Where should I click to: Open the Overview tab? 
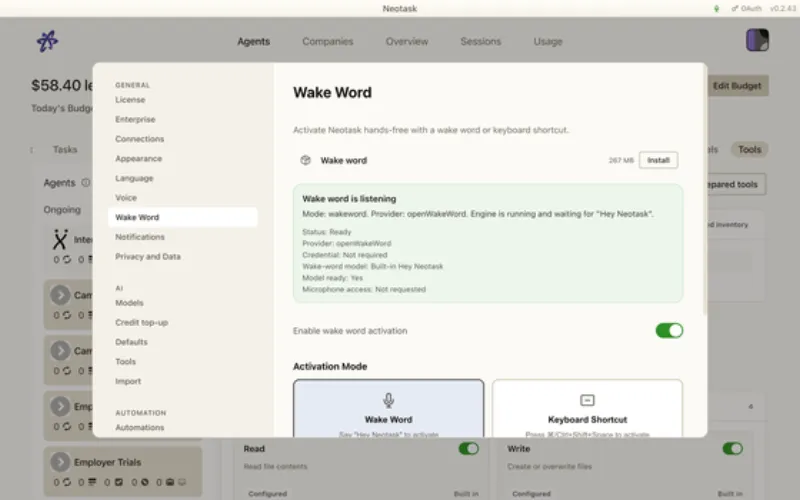[407, 41]
